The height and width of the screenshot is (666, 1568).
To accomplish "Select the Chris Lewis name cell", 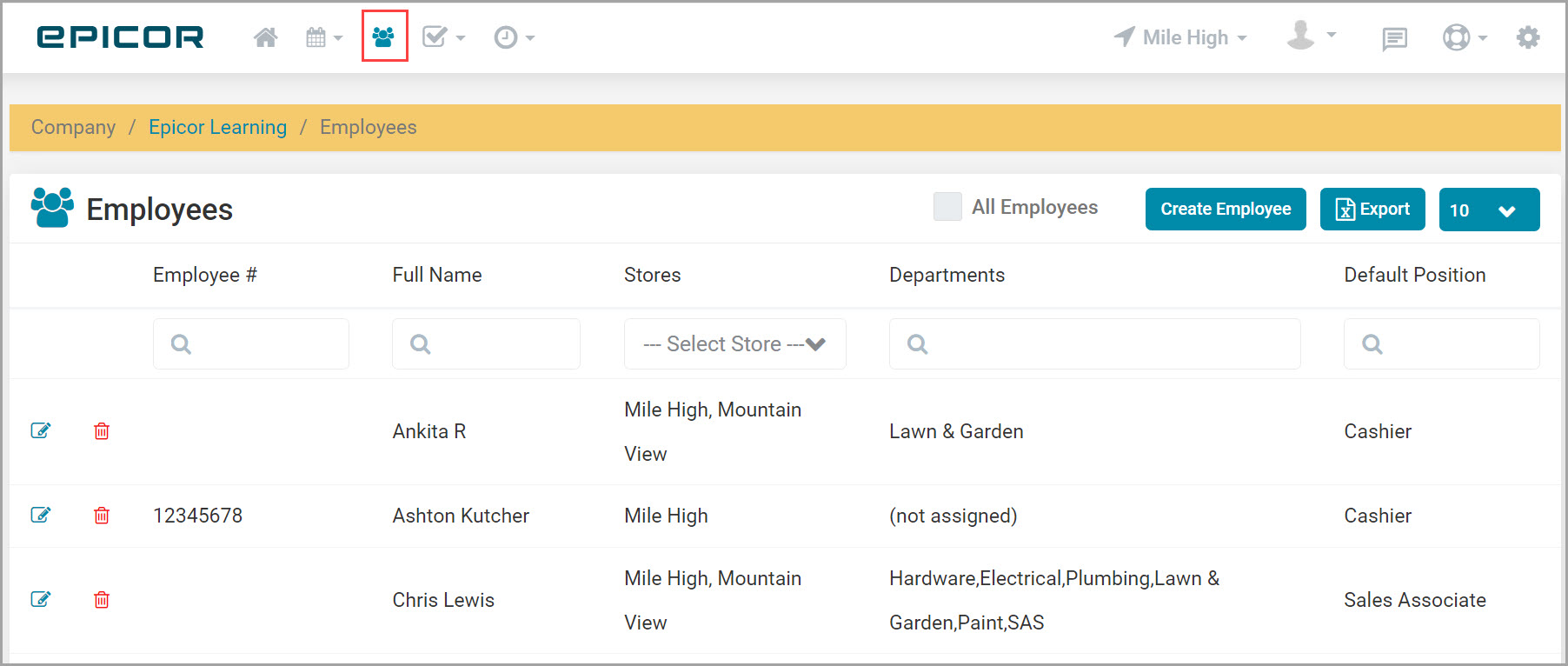I will (x=443, y=600).
